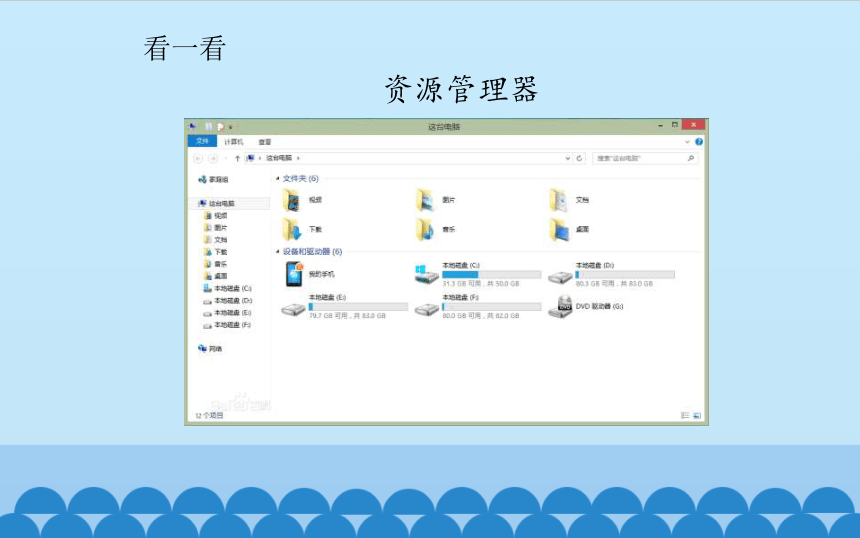Viewport: 860px width, 538px height.
Task: Click the 12 个项目 status bar text
Action: click(209, 415)
